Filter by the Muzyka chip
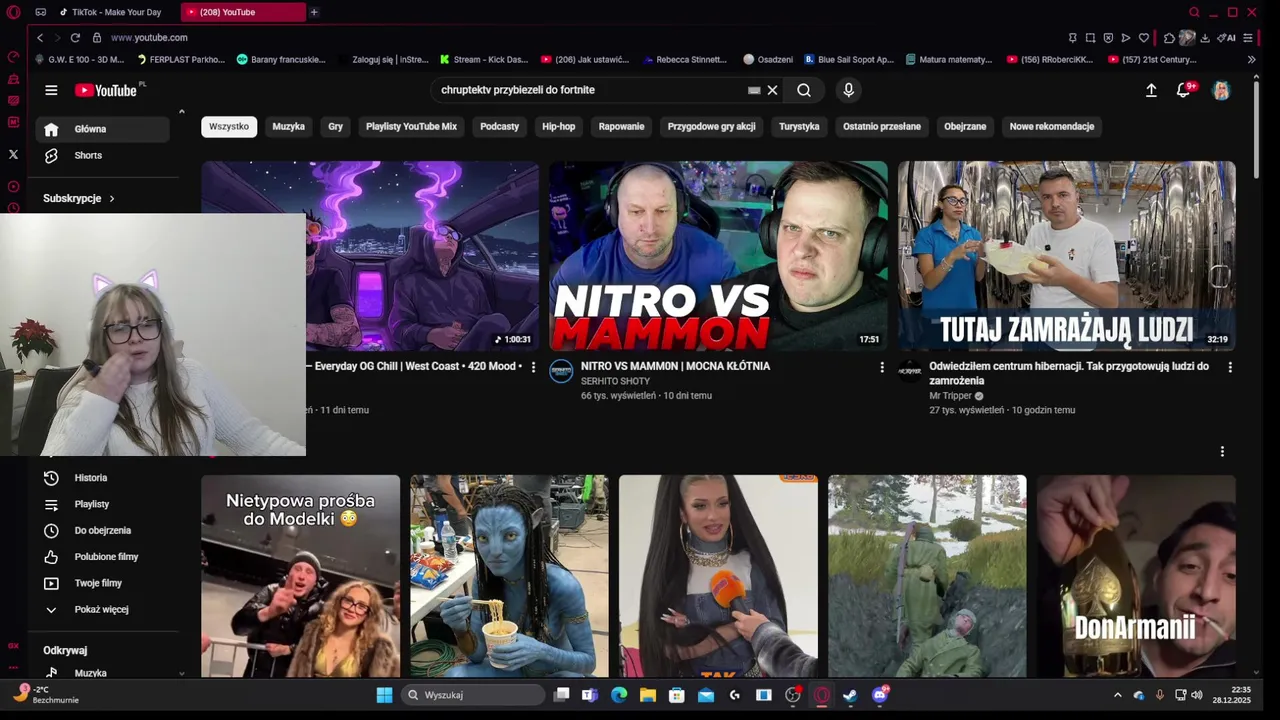1280x720 pixels. tap(289, 126)
